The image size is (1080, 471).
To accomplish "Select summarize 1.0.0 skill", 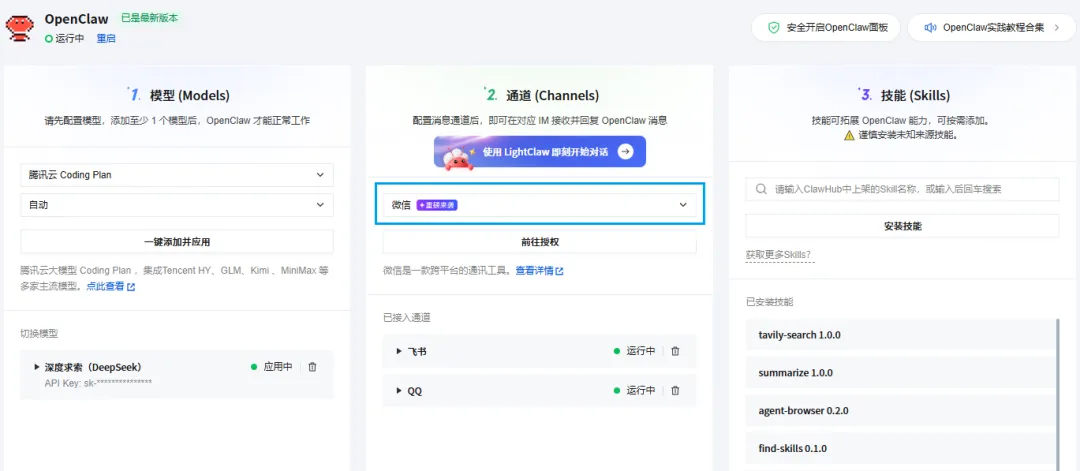I will pos(900,373).
